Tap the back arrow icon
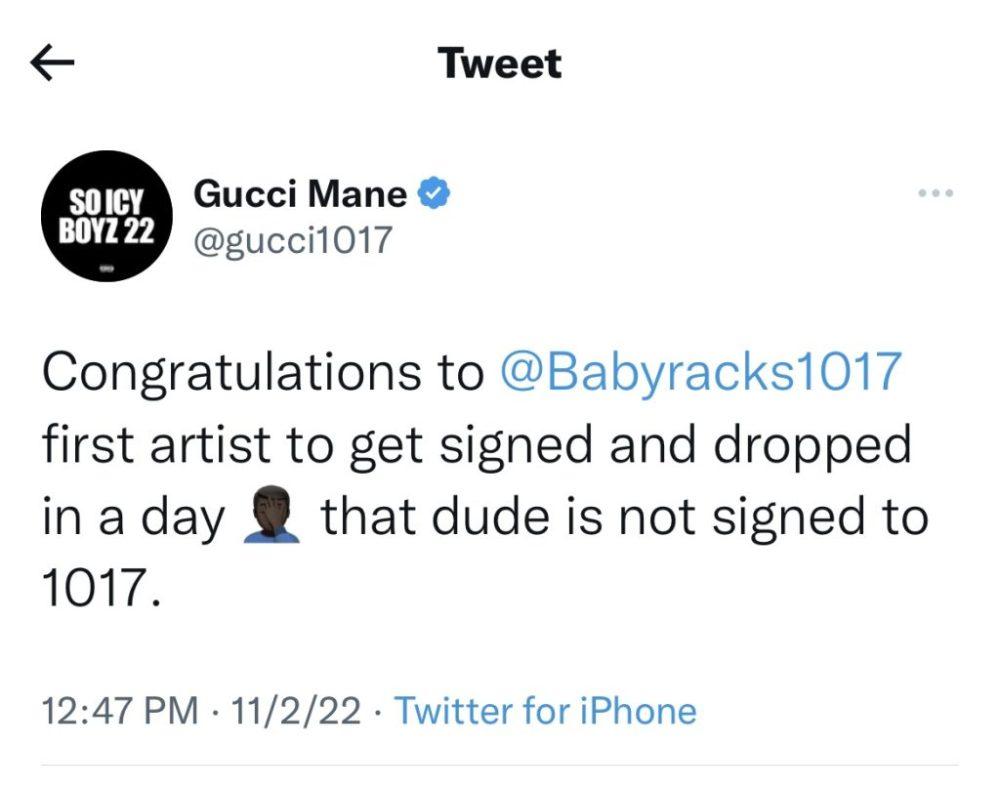The width and height of the screenshot is (1000, 787). (x=54, y=65)
